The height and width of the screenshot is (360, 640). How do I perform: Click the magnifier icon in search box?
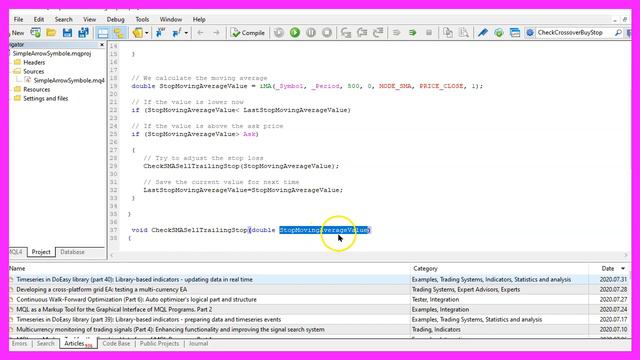tap(618, 33)
